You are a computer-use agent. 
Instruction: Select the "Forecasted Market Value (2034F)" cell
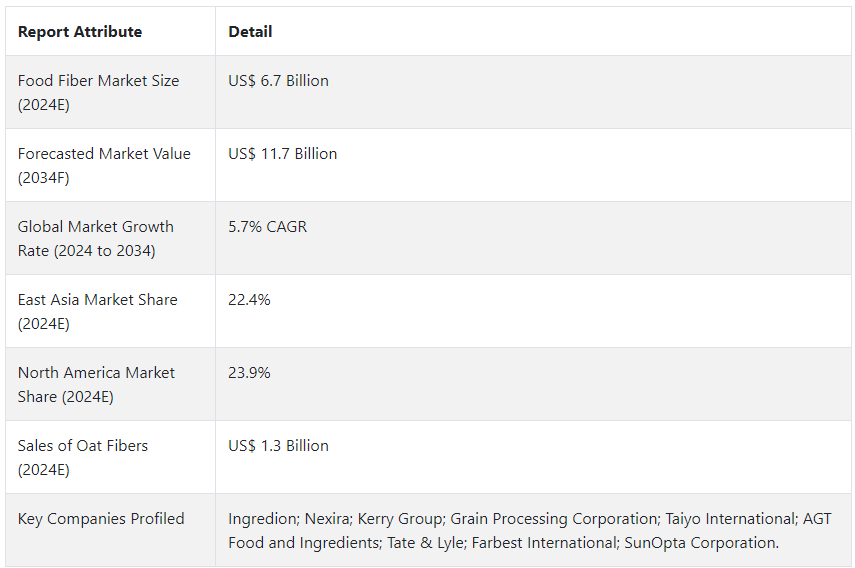point(104,165)
